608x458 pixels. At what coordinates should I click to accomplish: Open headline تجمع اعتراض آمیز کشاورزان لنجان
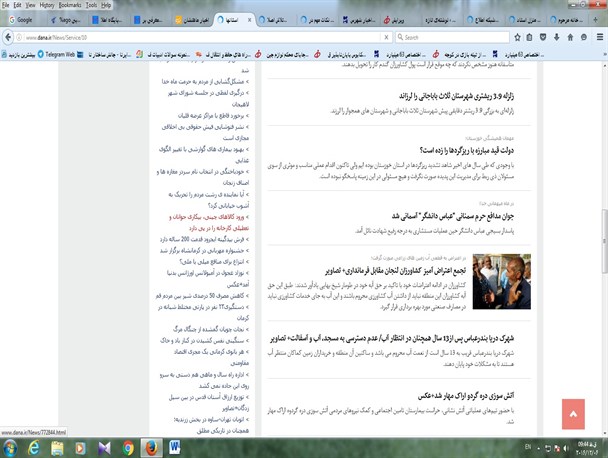click(396, 270)
